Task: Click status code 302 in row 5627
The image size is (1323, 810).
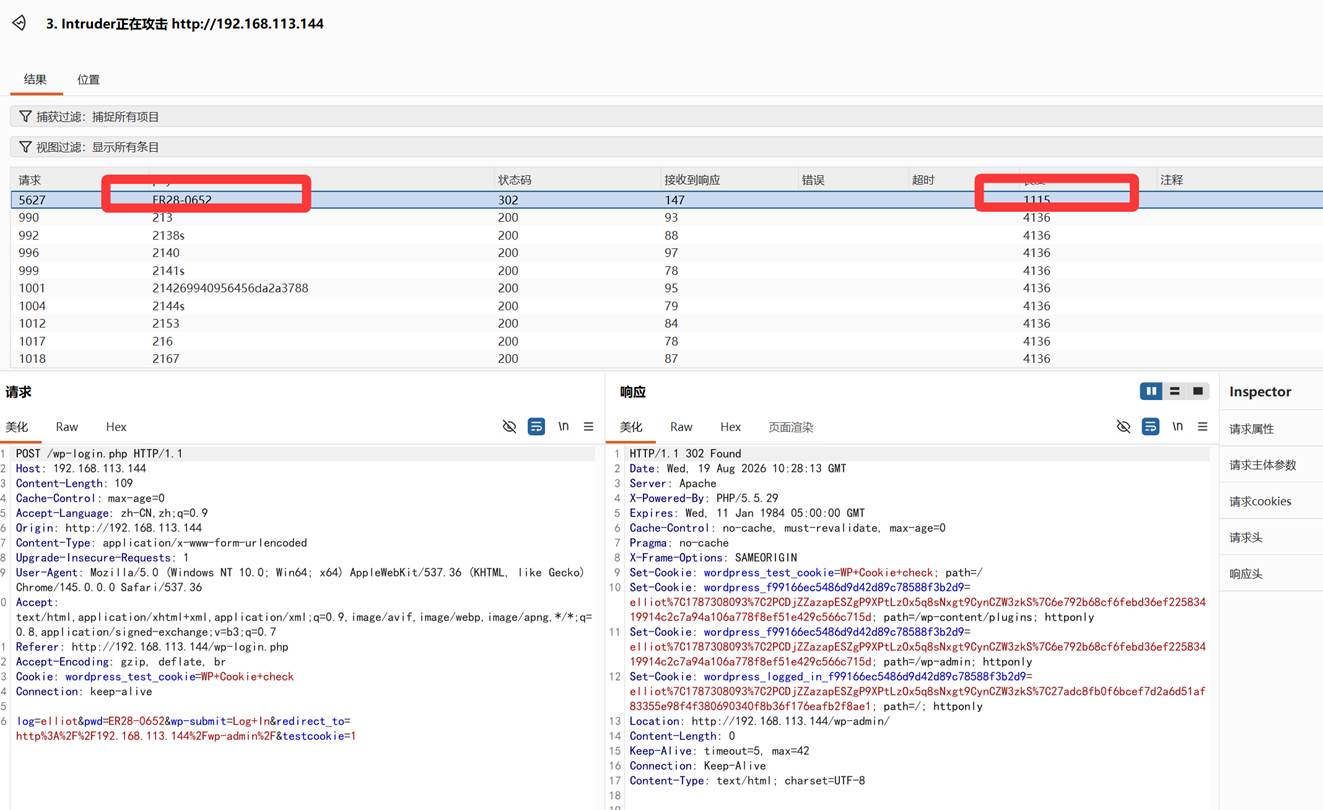Action: point(508,200)
